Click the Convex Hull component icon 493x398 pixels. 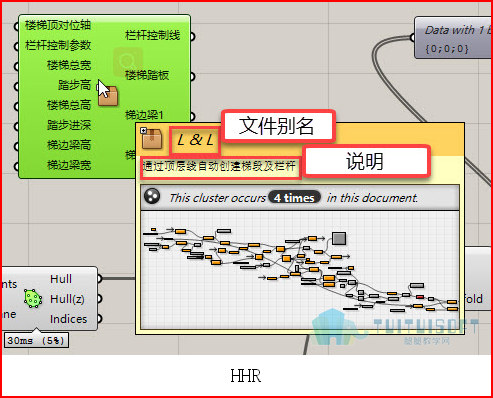pos(33,298)
